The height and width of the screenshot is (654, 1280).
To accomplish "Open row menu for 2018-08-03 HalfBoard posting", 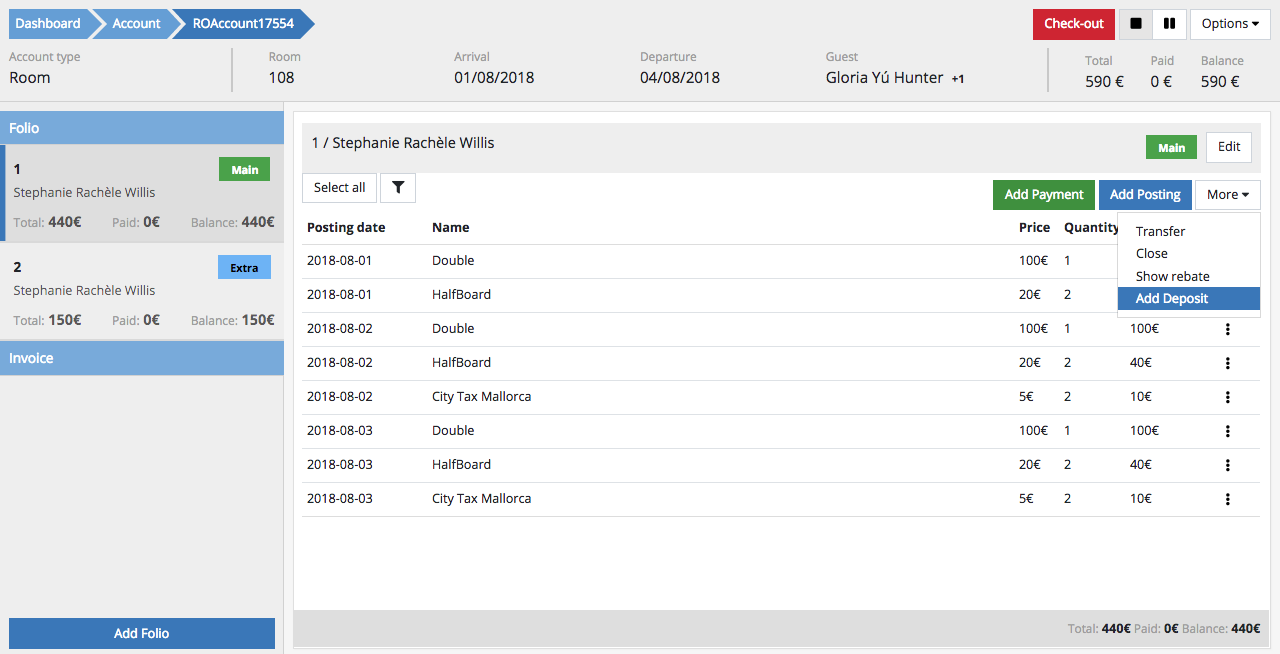I will point(1227,465).
